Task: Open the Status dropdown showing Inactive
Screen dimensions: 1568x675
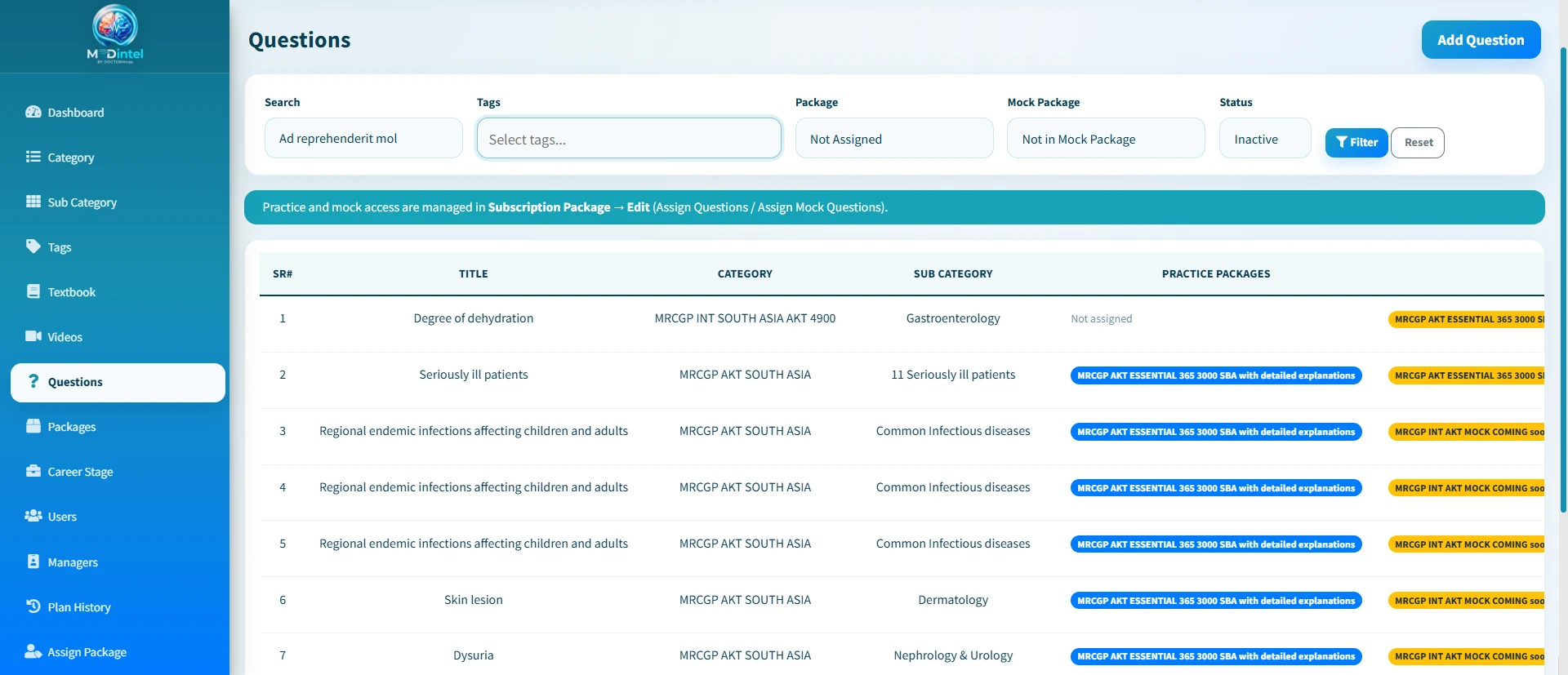Action: pos(1265,139)
